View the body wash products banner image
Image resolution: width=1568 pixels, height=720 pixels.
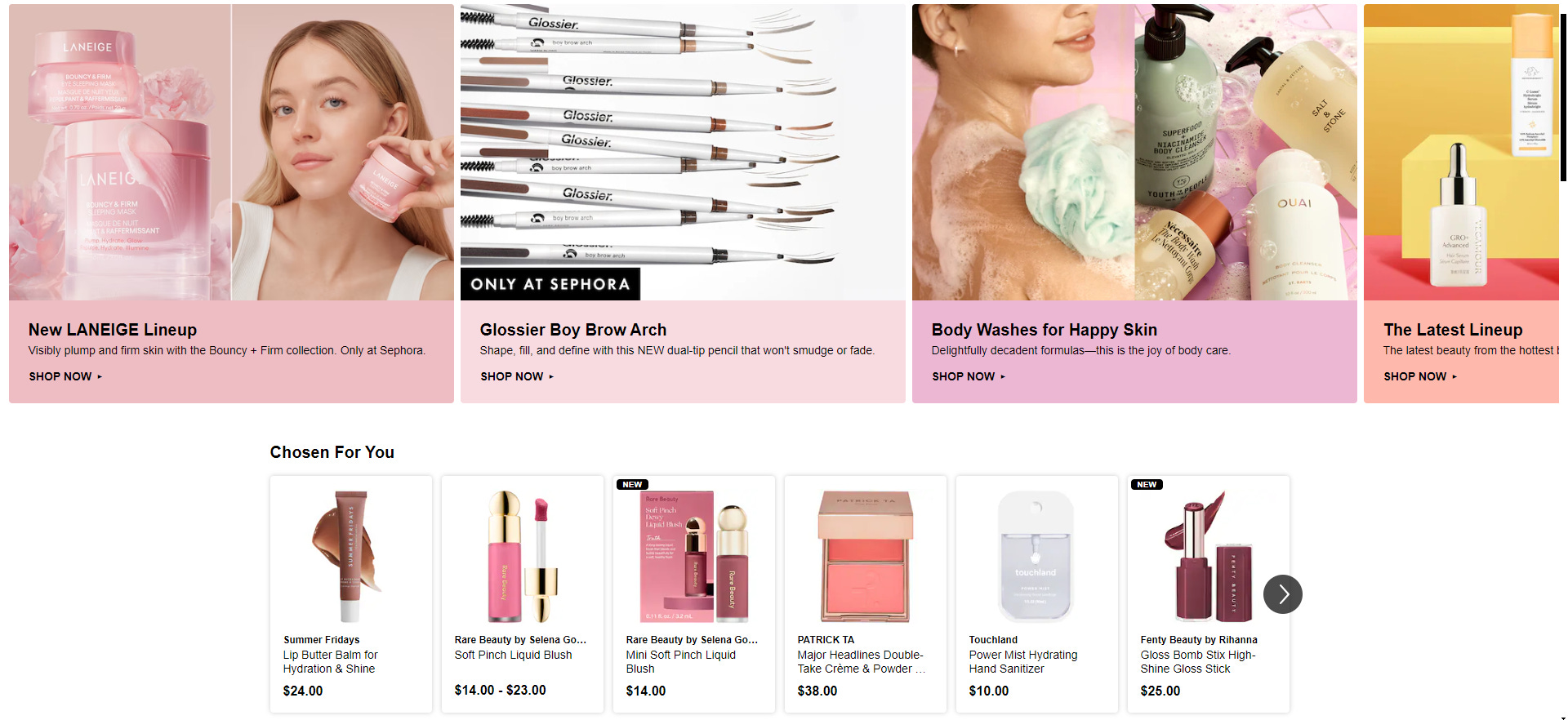click(x=1134, y=152)
